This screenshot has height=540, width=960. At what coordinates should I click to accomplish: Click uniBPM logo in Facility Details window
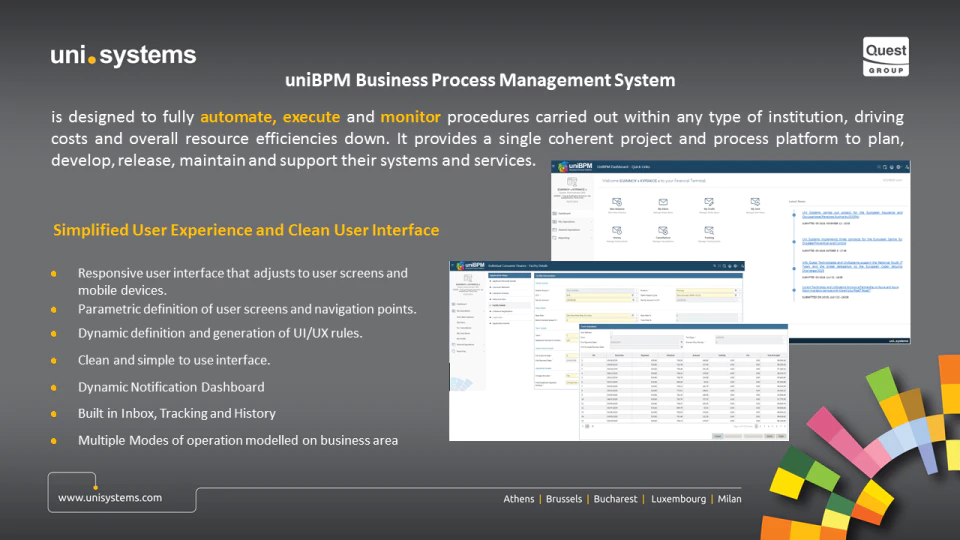pos(470,266)
